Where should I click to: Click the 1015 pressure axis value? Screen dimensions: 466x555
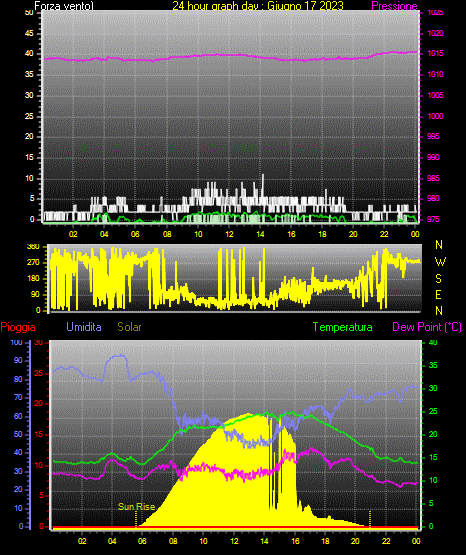[435, 54]
